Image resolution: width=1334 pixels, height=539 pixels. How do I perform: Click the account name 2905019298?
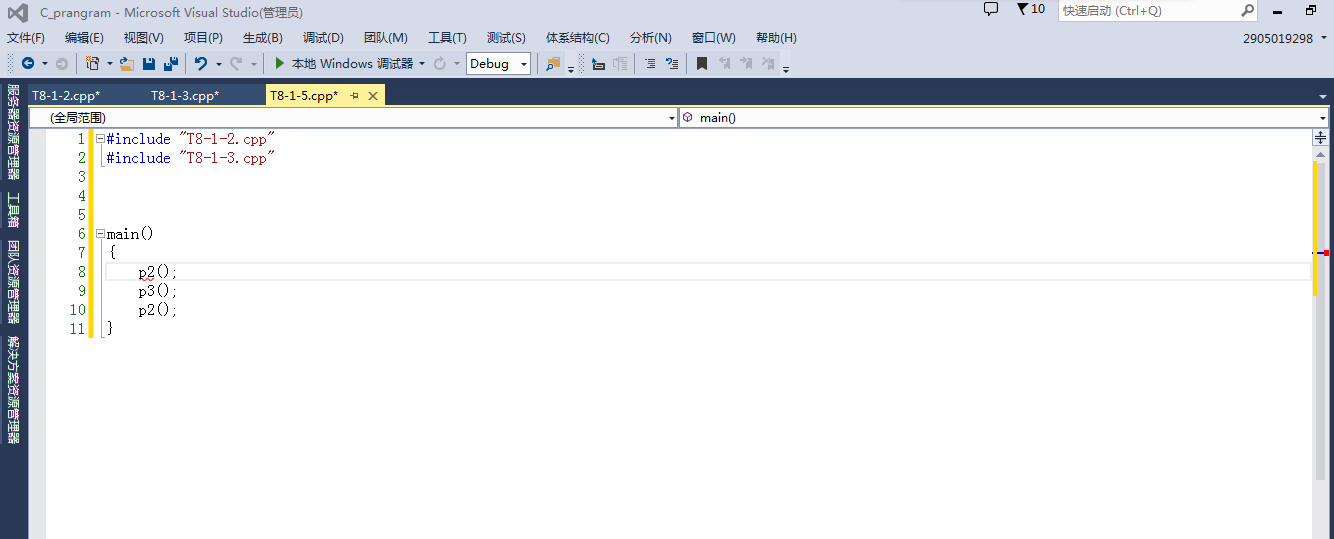(1277, 38)
